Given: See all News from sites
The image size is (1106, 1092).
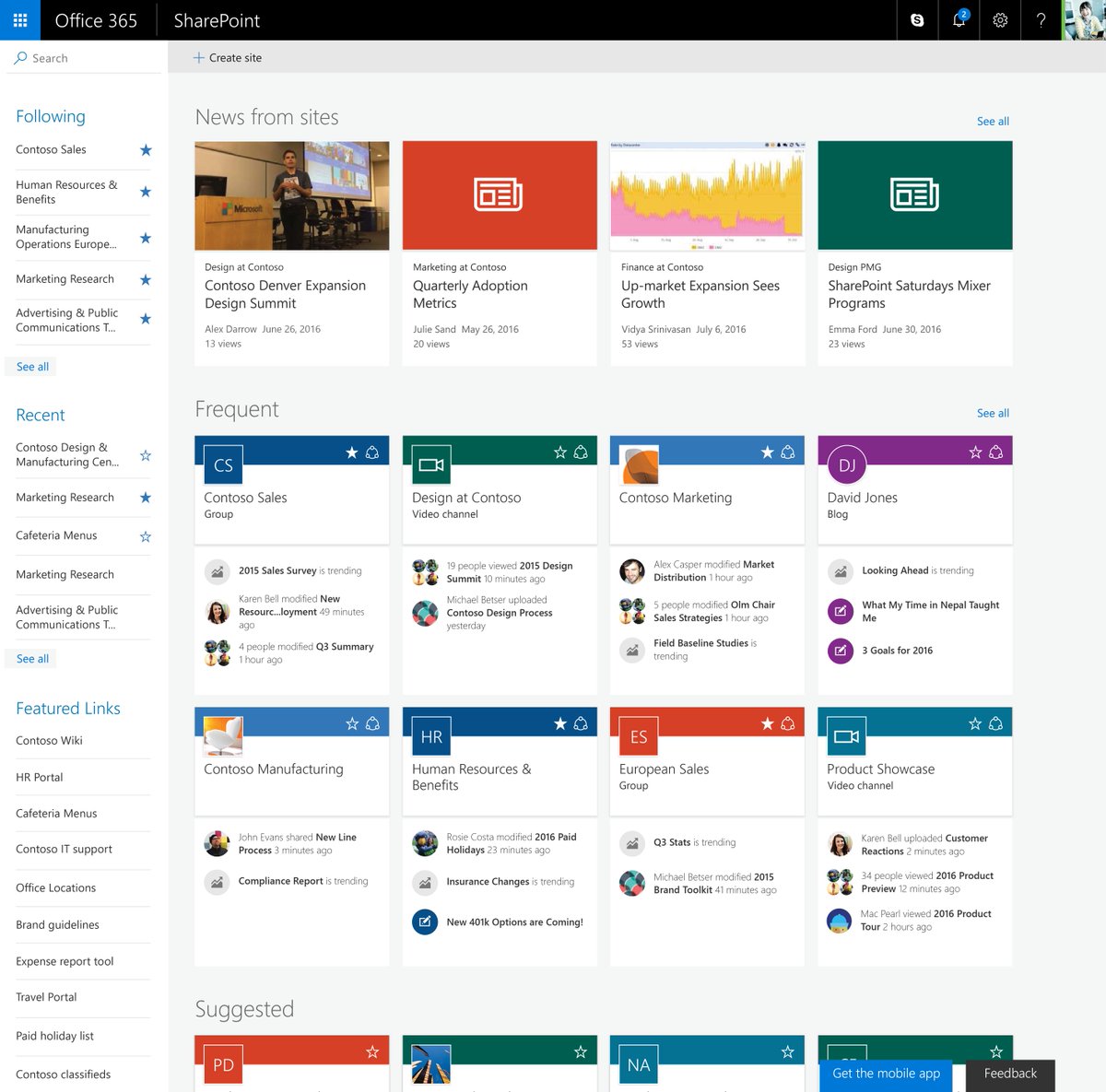Looking at the screenshot, I should tap(993, 122).
